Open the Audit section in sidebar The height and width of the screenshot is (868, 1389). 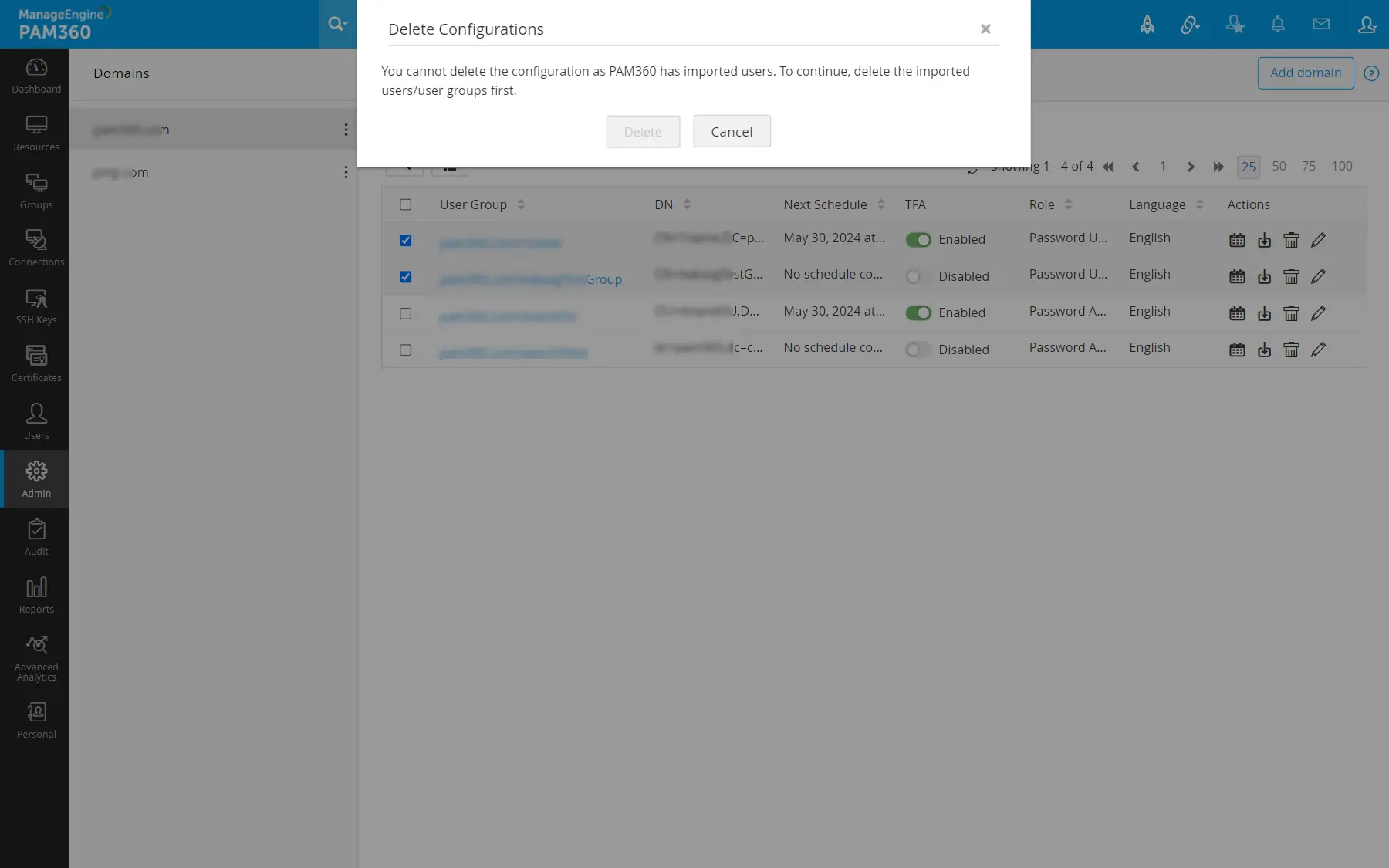[35, 536]
